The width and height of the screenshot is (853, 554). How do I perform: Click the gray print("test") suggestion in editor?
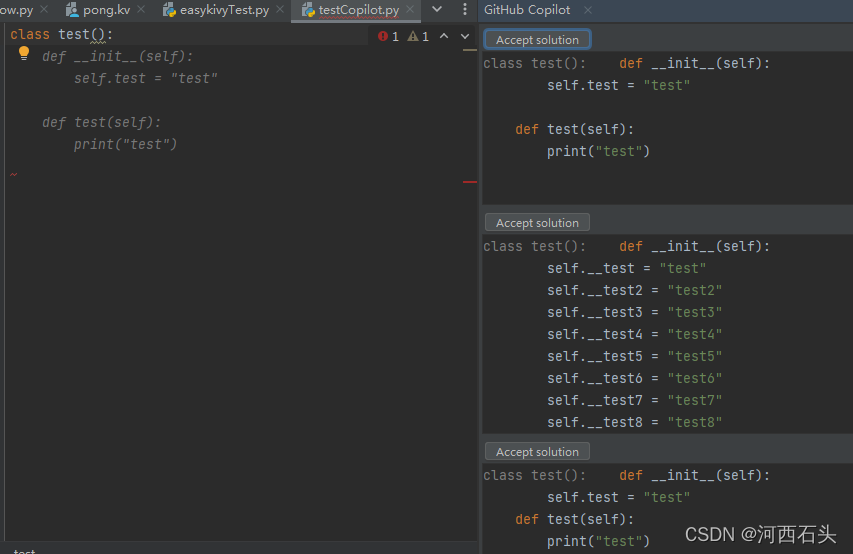[x=126, y=144]
